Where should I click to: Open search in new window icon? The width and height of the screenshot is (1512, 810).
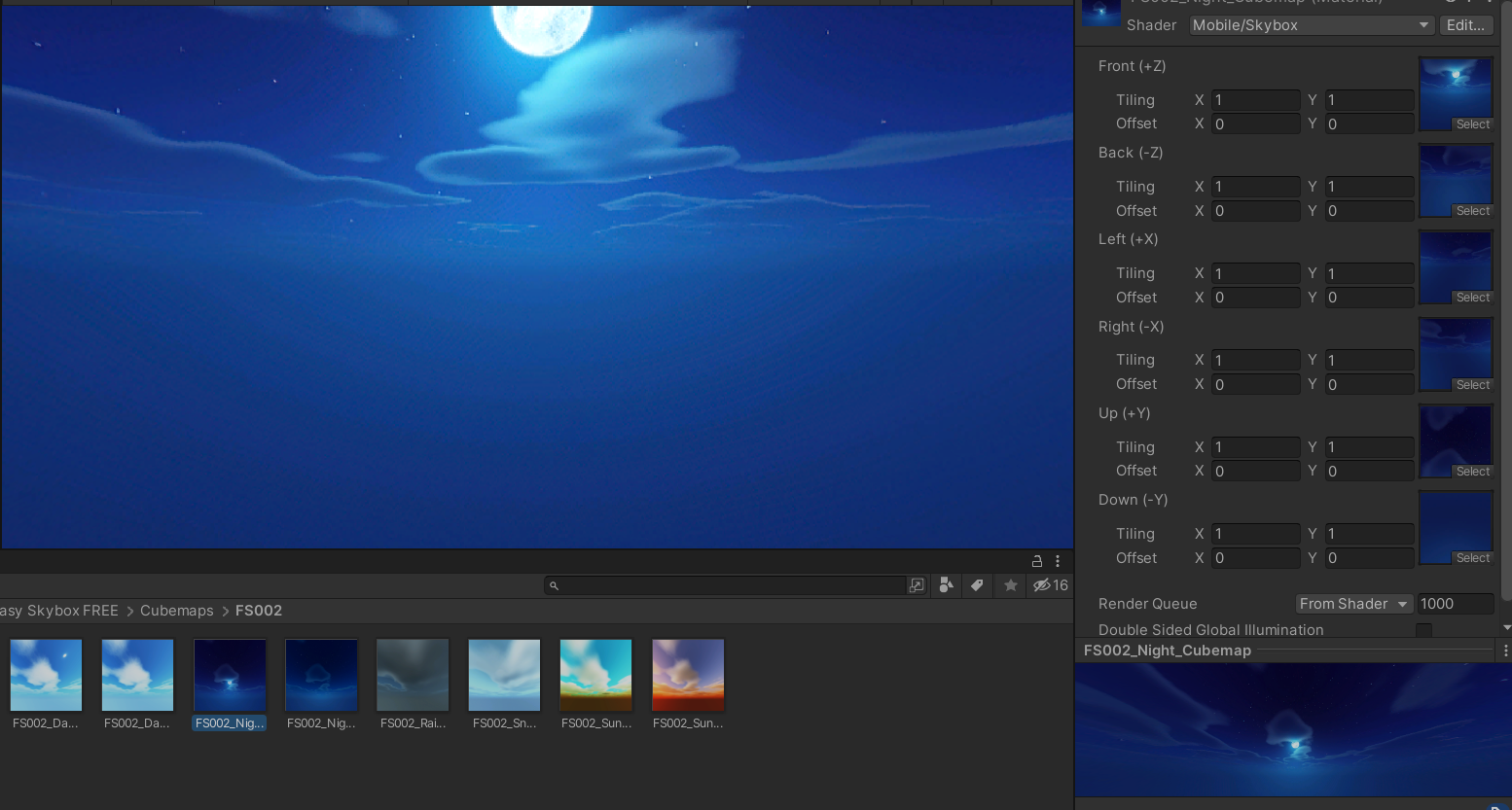coord(917,585)
